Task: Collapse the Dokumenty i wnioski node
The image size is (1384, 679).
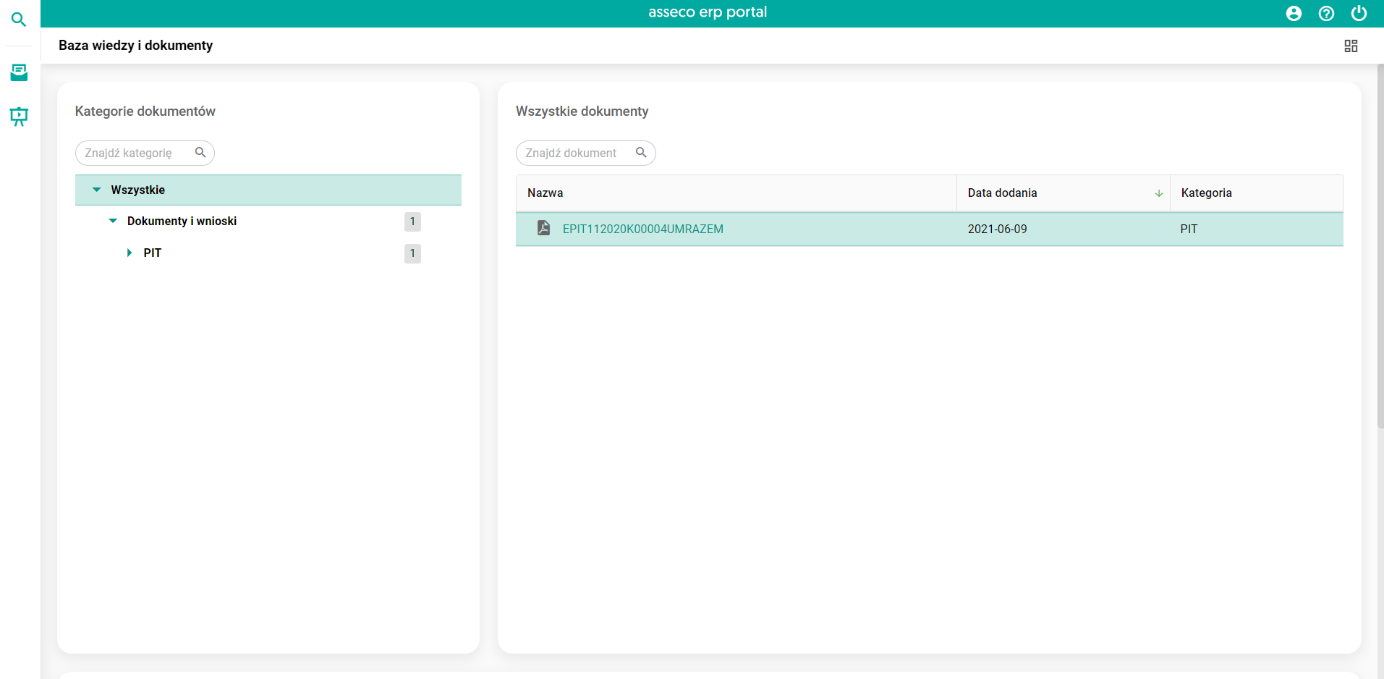Action: (x=113, y=221)
